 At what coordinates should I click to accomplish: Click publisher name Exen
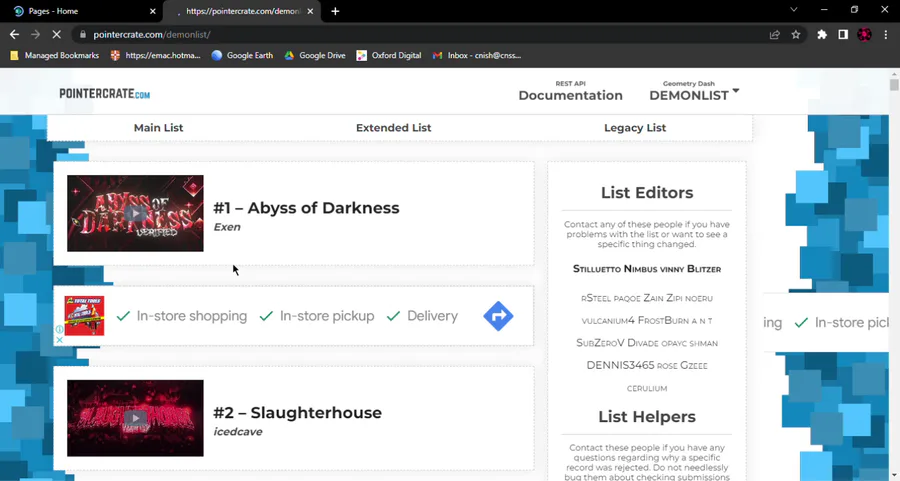[x=227, y=227]
